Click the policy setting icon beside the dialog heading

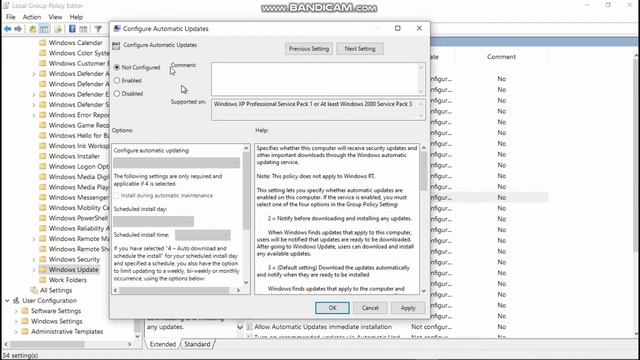click(116, 46)
